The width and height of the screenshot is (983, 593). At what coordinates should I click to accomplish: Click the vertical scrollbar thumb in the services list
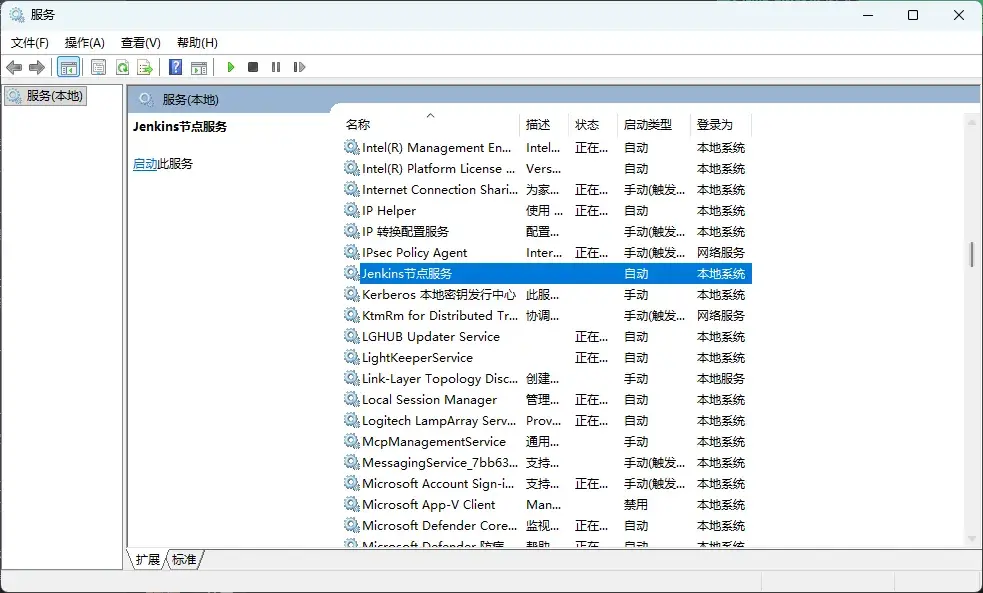pos(971,254)
